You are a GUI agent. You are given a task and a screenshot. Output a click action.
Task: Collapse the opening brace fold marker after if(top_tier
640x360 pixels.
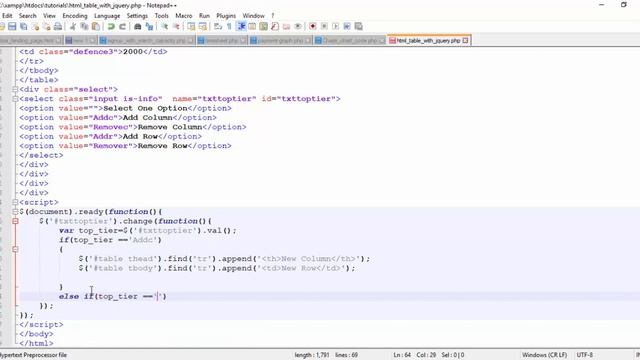coord(15,249)
